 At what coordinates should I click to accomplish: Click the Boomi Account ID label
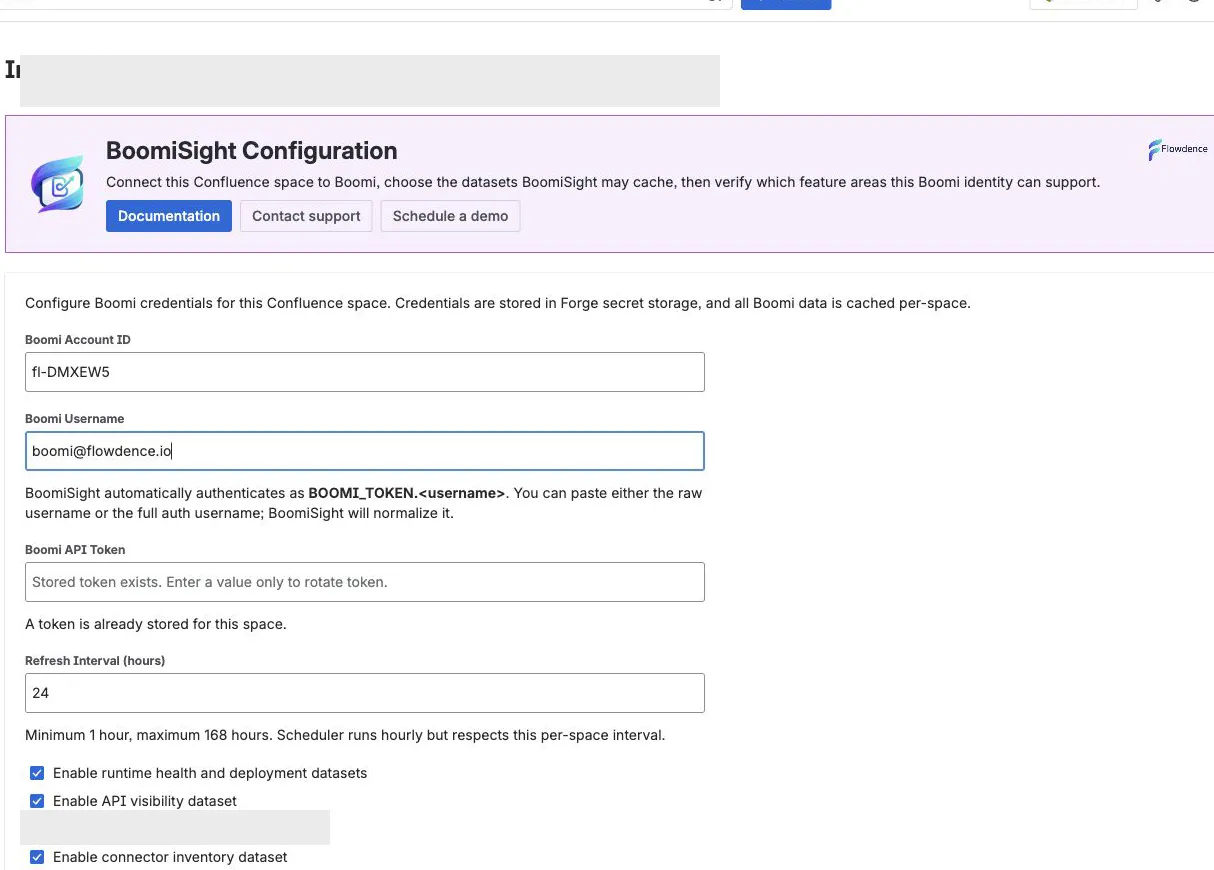coord(78,340)
